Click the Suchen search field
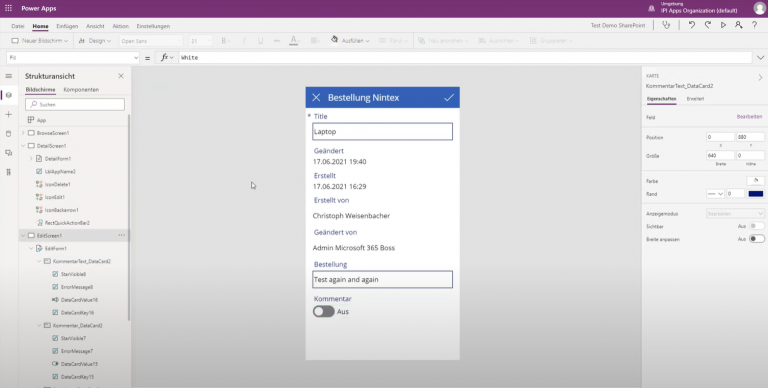The width and height of the screenshot is (768, 388). [75, 104]
